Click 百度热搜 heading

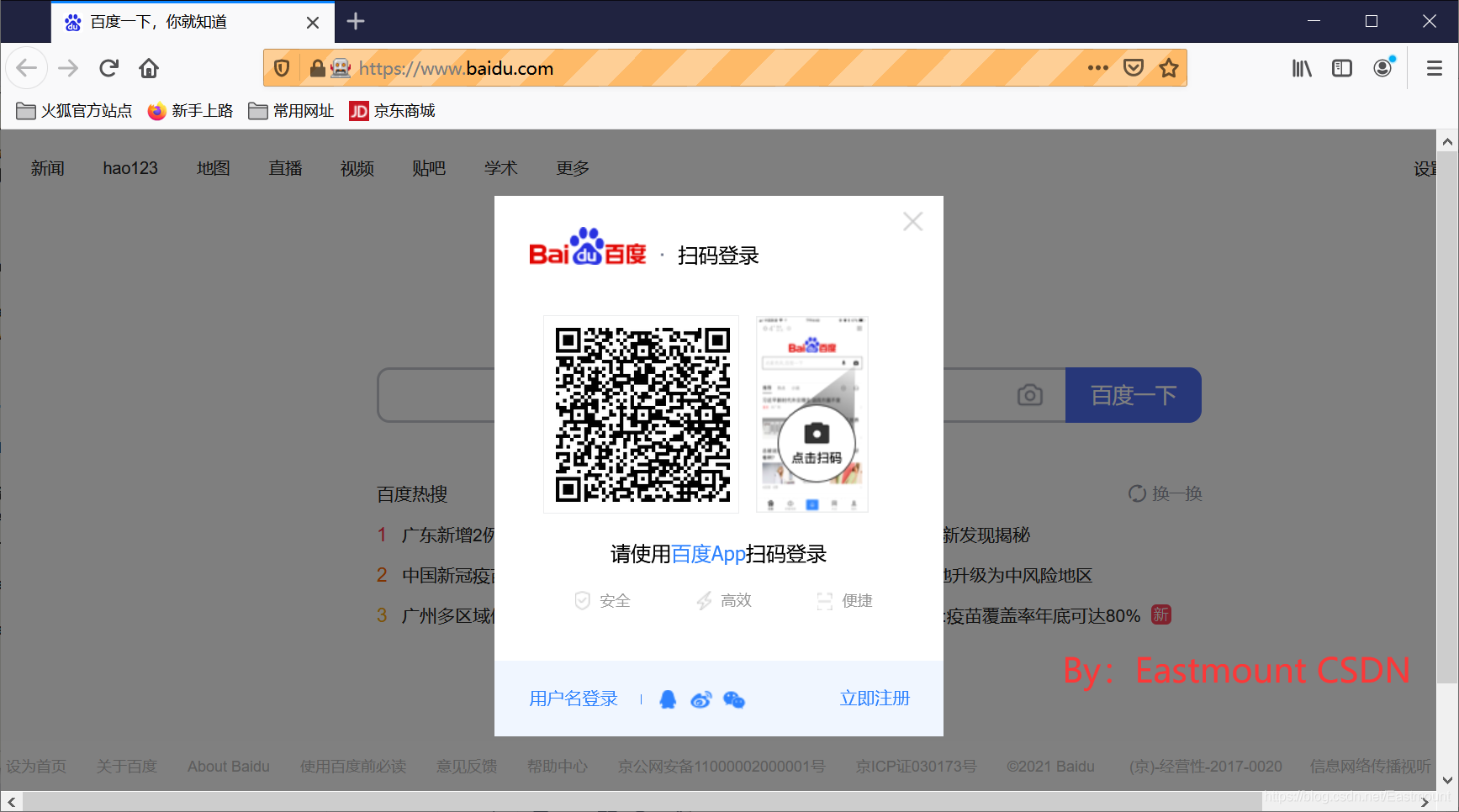412,494
